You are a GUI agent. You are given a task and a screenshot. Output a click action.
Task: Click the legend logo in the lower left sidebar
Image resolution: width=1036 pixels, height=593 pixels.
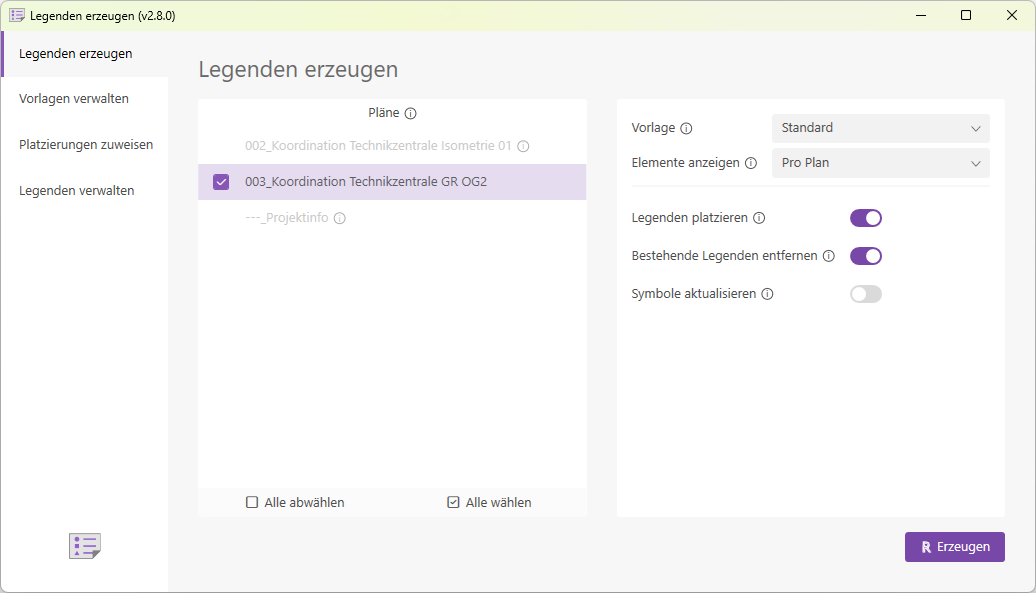[x=85, y=546]
